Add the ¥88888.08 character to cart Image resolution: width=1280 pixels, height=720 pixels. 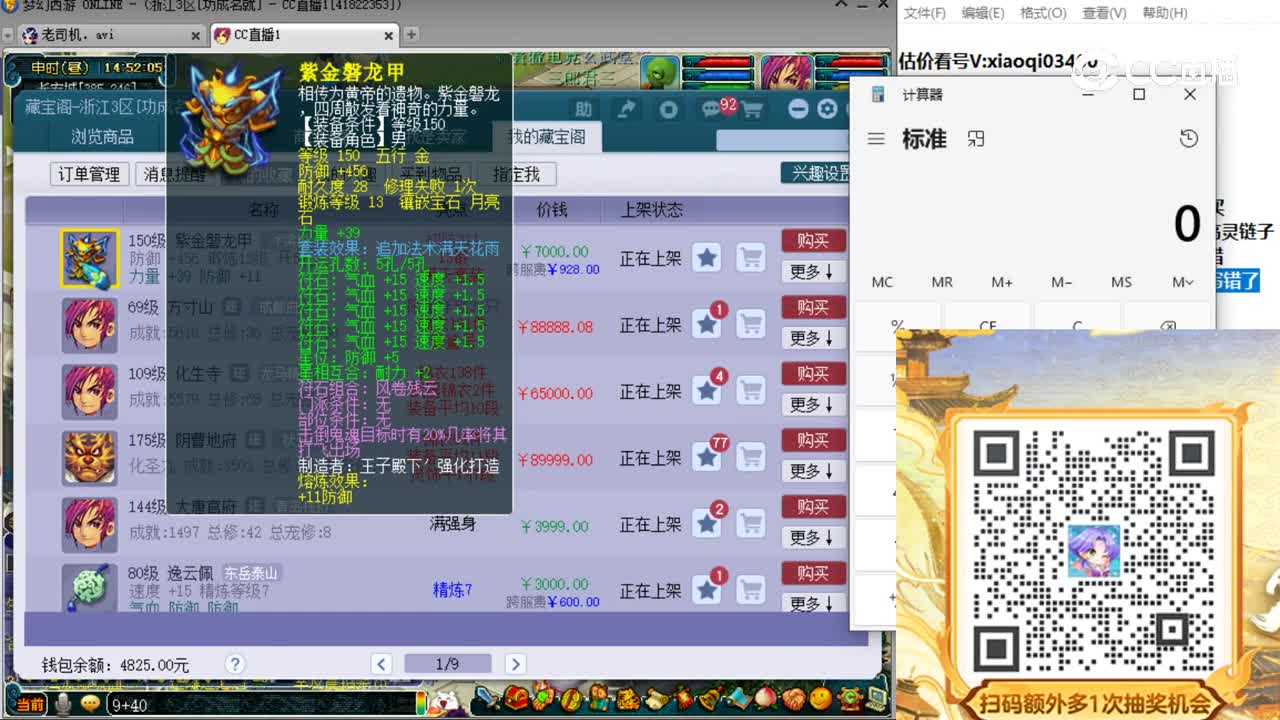coord(751,324)
